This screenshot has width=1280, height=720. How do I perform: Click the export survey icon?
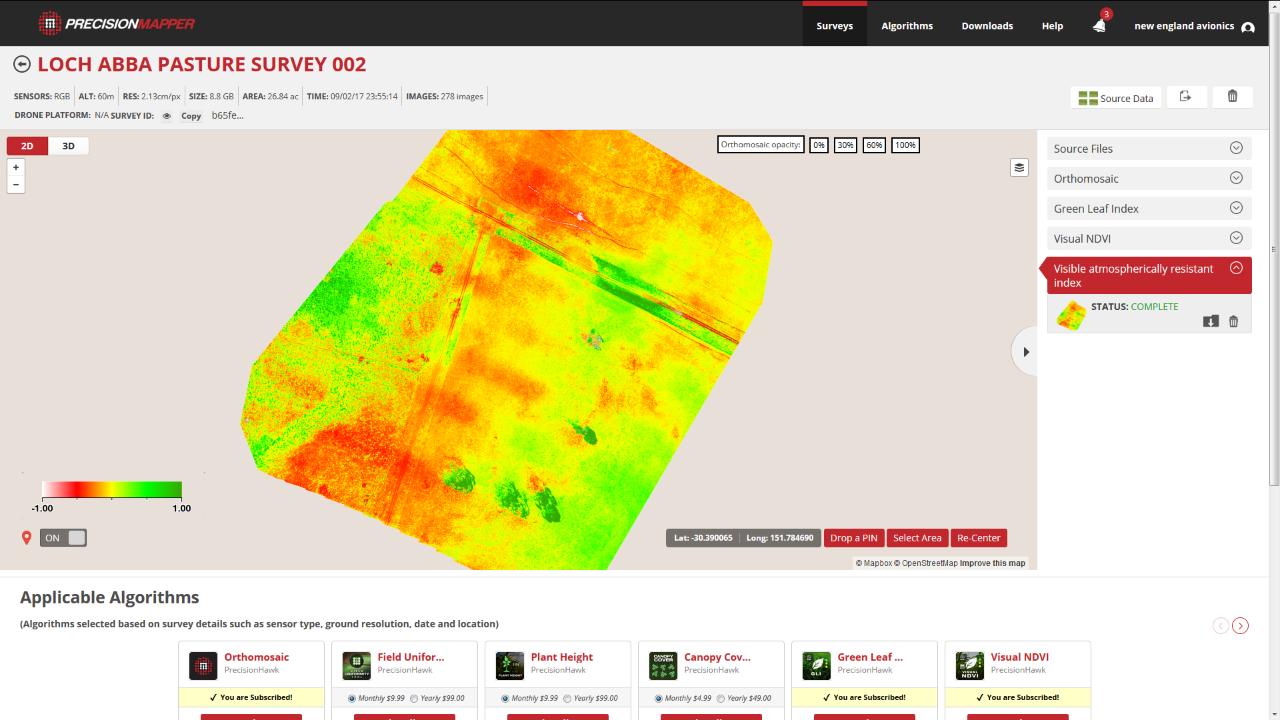pyautogui.click(x=1187, y=96)
